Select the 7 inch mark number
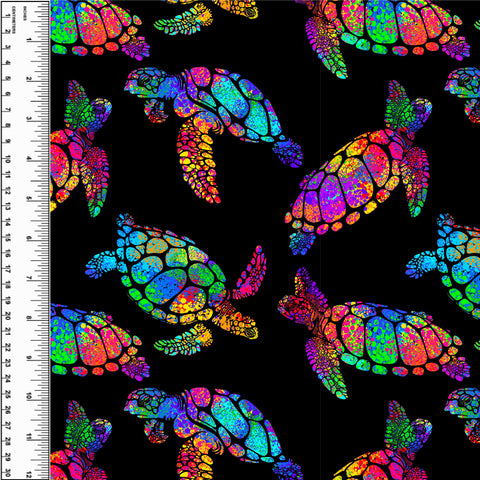The width and height of the screenshot is (480, 480). click(29, 278)
